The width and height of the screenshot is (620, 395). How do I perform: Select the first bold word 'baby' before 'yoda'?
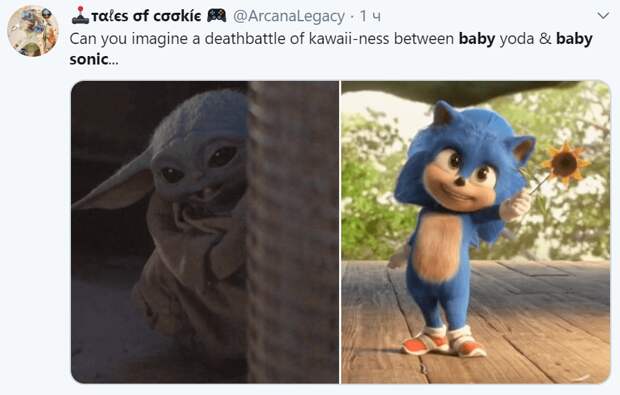(477, 39)
